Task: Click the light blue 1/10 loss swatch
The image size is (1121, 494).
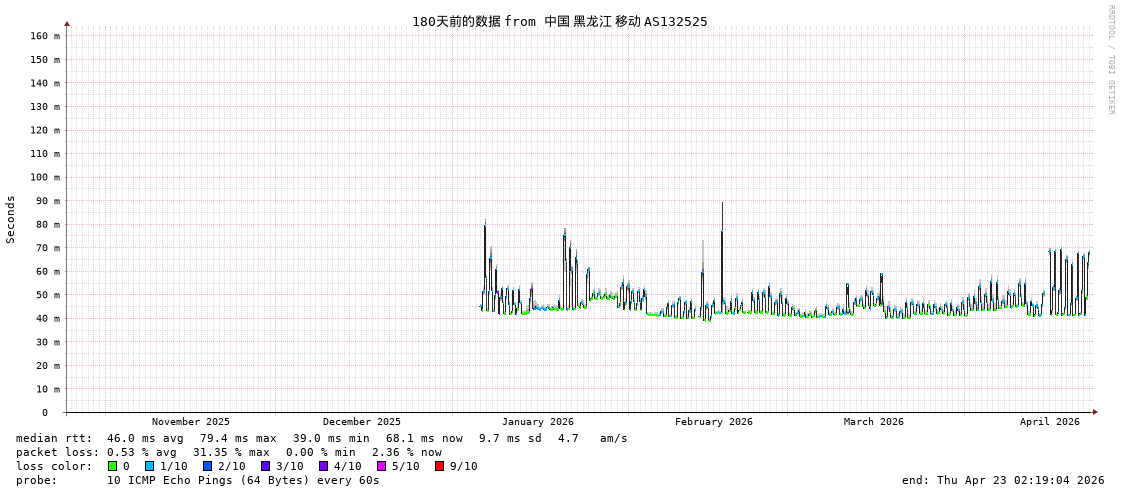Action: 149,466
